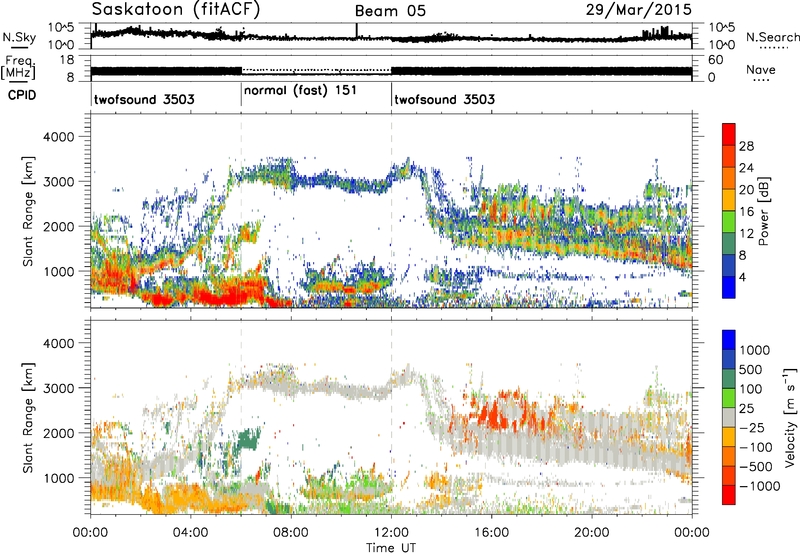Screen dimensions: 800x554
Task: Click the "twofsound 3503" label beginning at 12:00
Action: [x=444, y=99]
